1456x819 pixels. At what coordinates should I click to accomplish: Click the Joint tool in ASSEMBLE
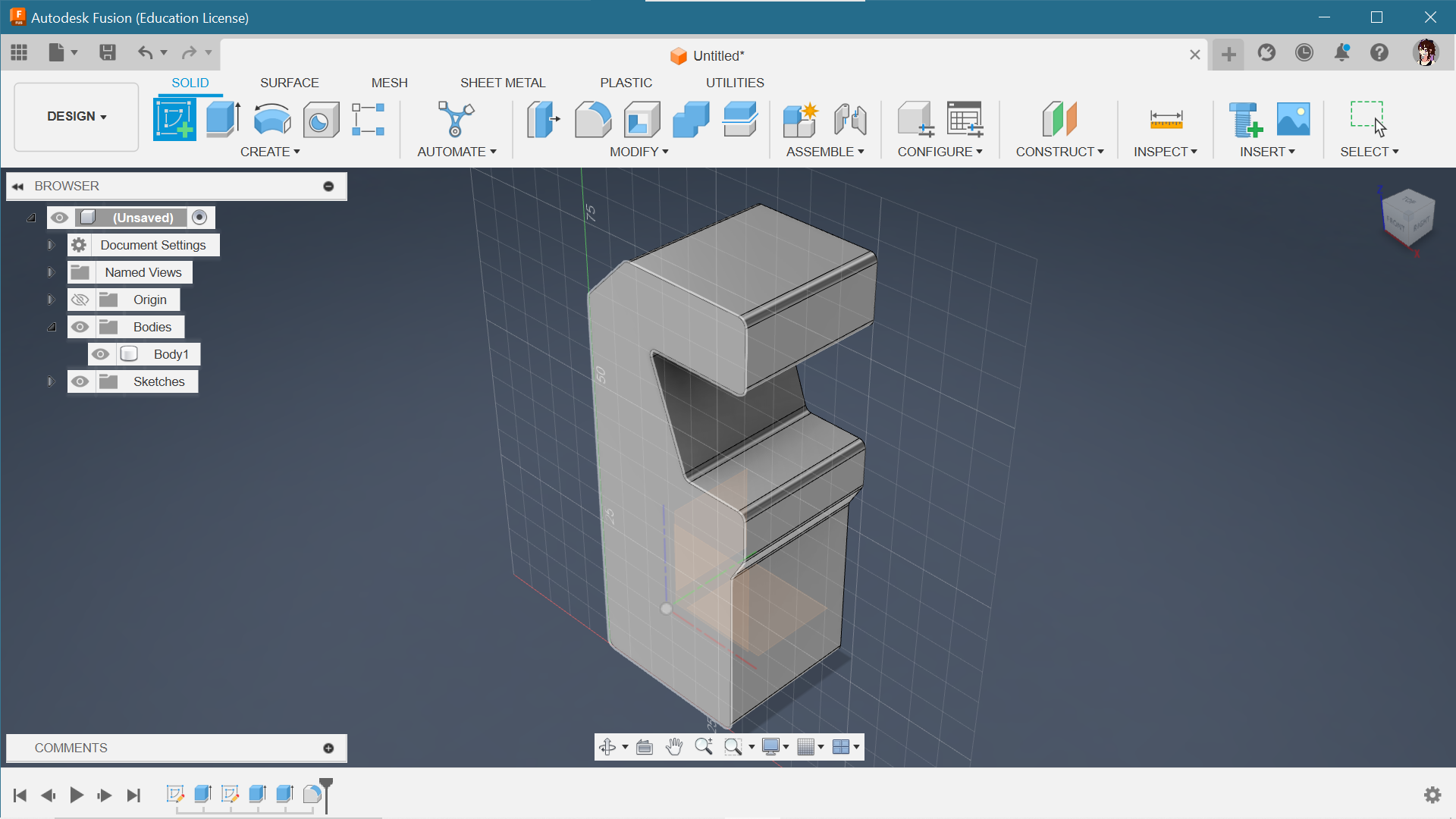point(851,118)
